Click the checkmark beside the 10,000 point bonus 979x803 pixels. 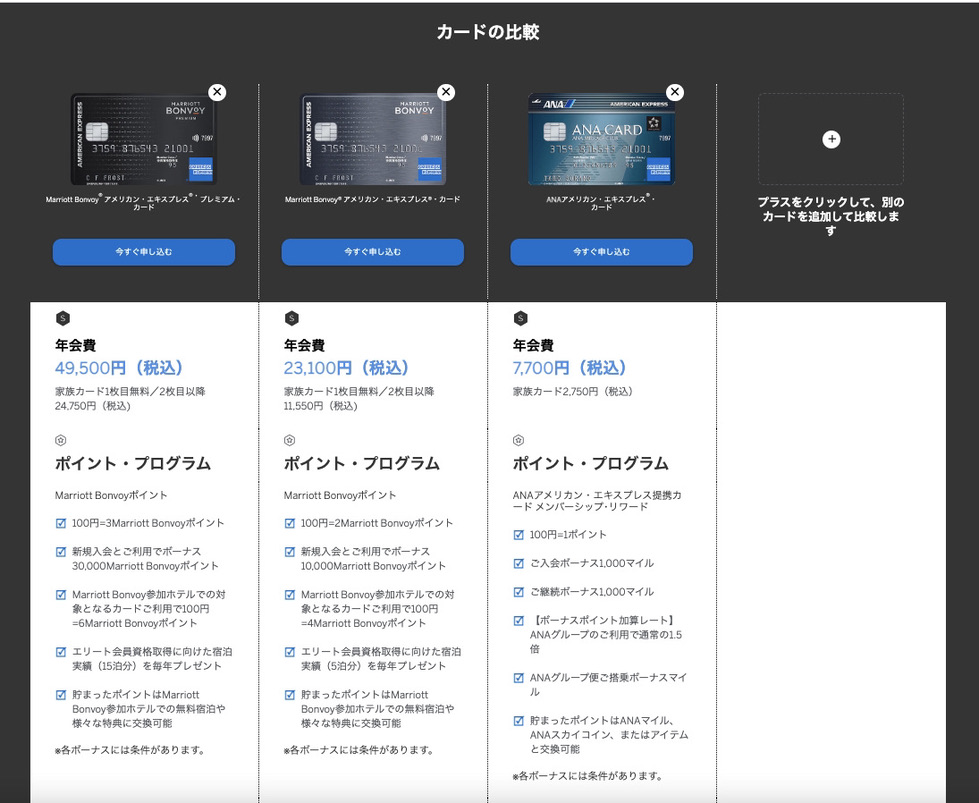[x=290, y=552]
